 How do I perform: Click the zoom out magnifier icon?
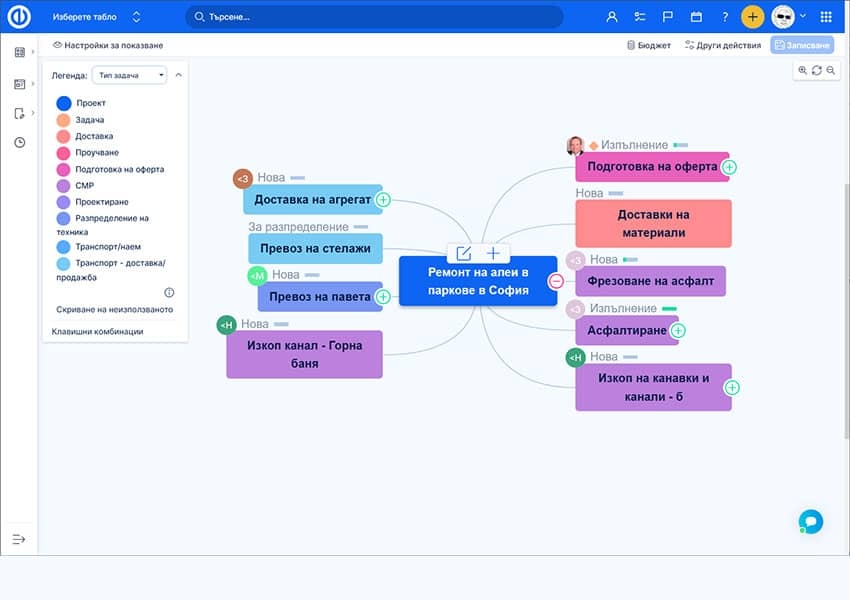coord(830,70)
